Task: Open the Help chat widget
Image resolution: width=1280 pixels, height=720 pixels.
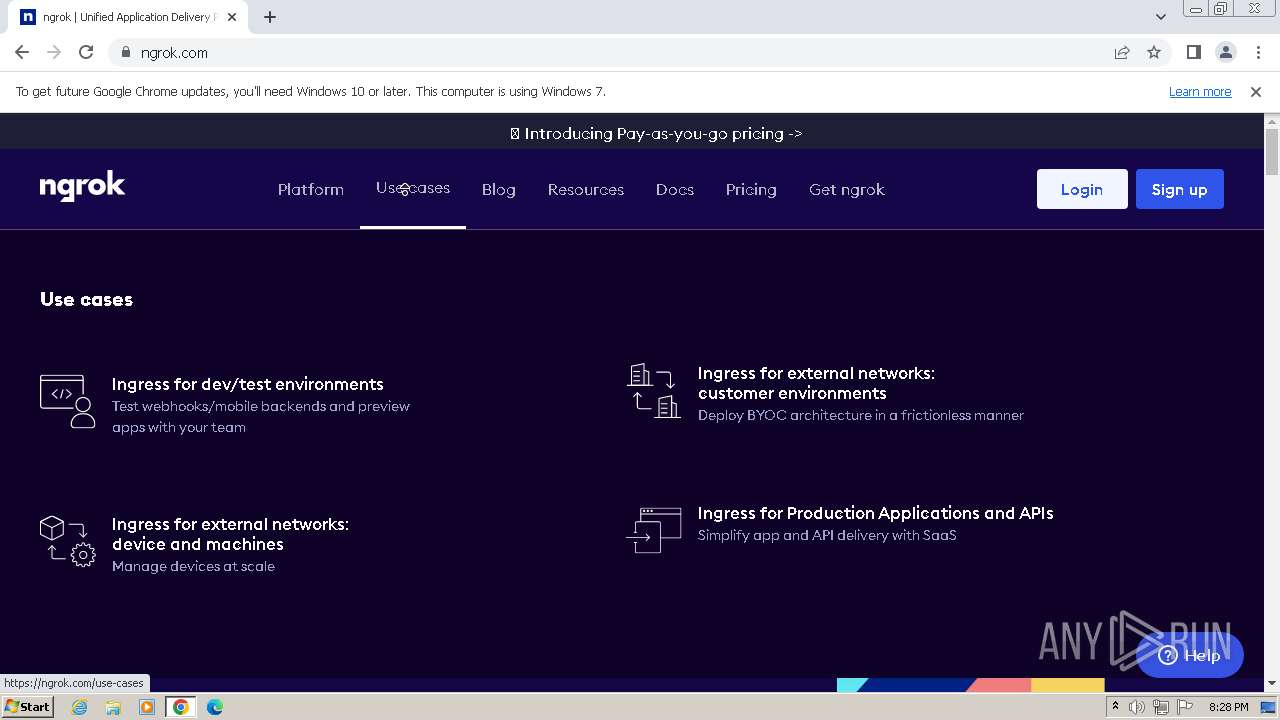Action: pyautogui.click(x=1189, y=655)
